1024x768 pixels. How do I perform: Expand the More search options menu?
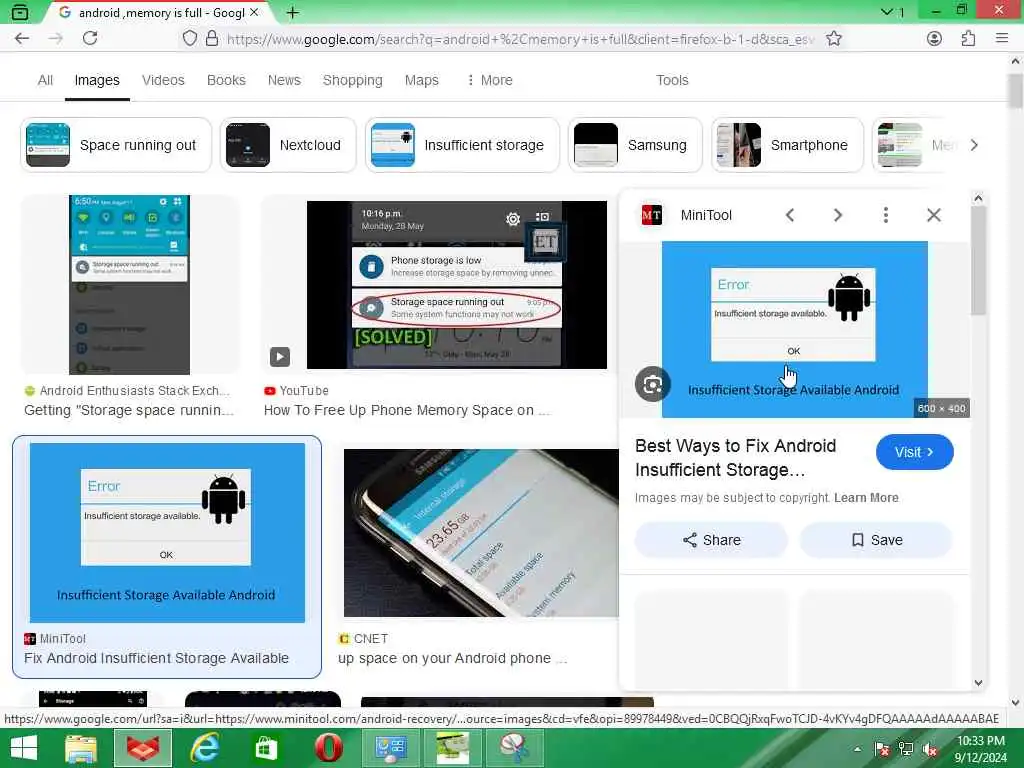coord(490,80)
